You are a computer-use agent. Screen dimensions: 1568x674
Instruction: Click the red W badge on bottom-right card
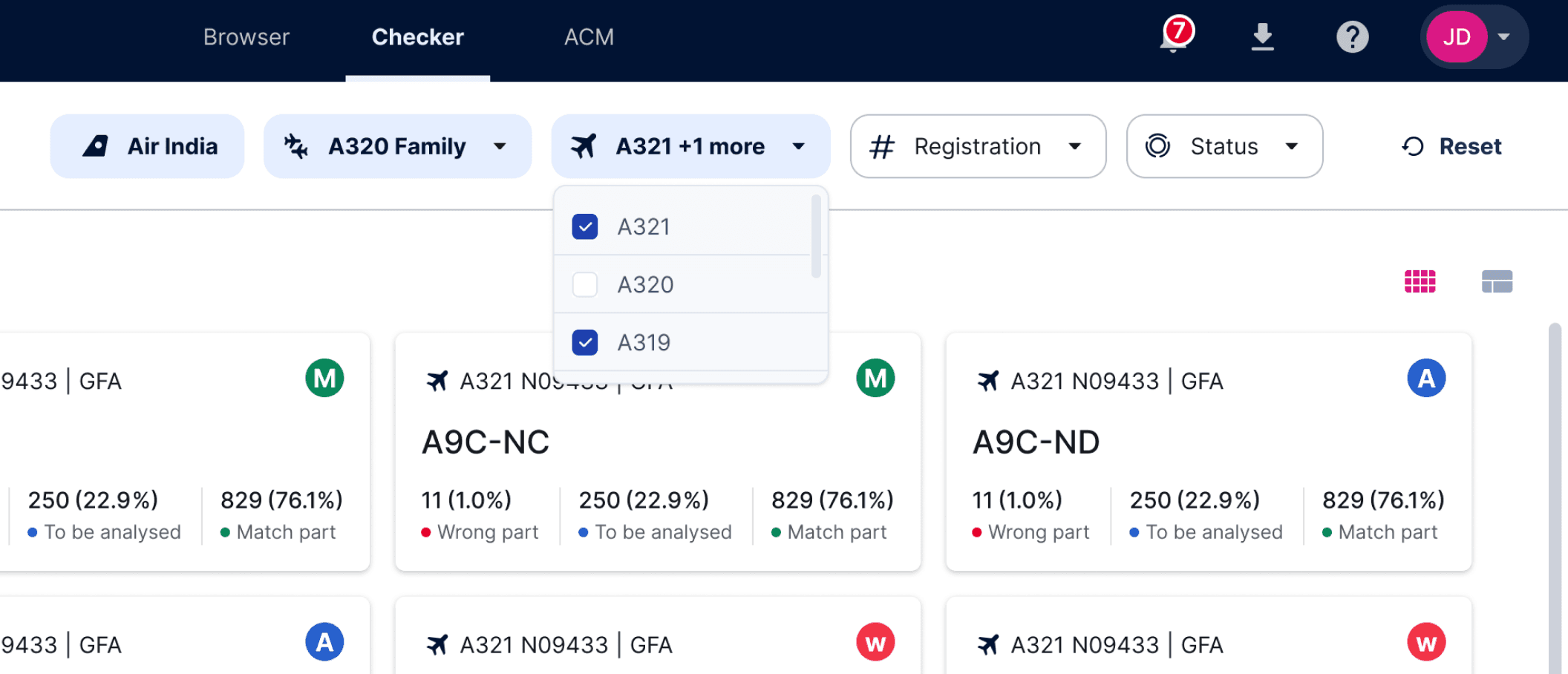[x=1426, y=642]
